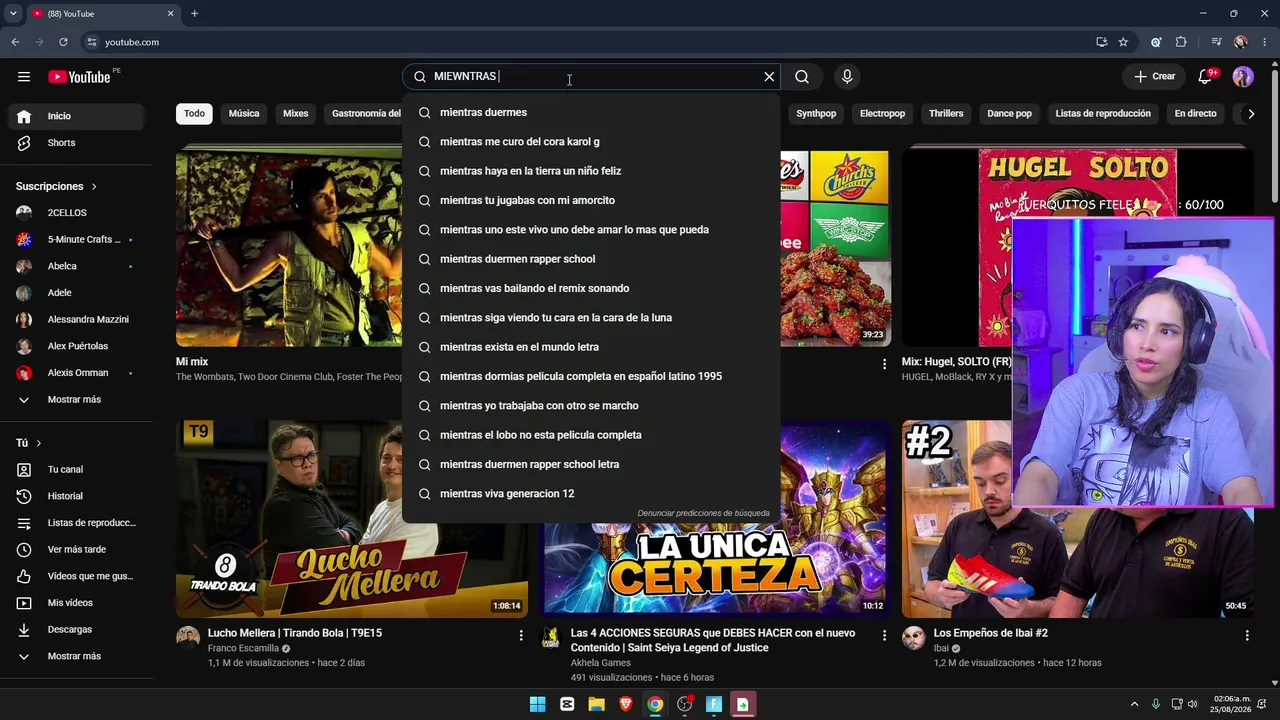This screenshot has width=1280, height=720.
Task: Open the Mi mix thumbnail
Action: (x=289, y=249)
